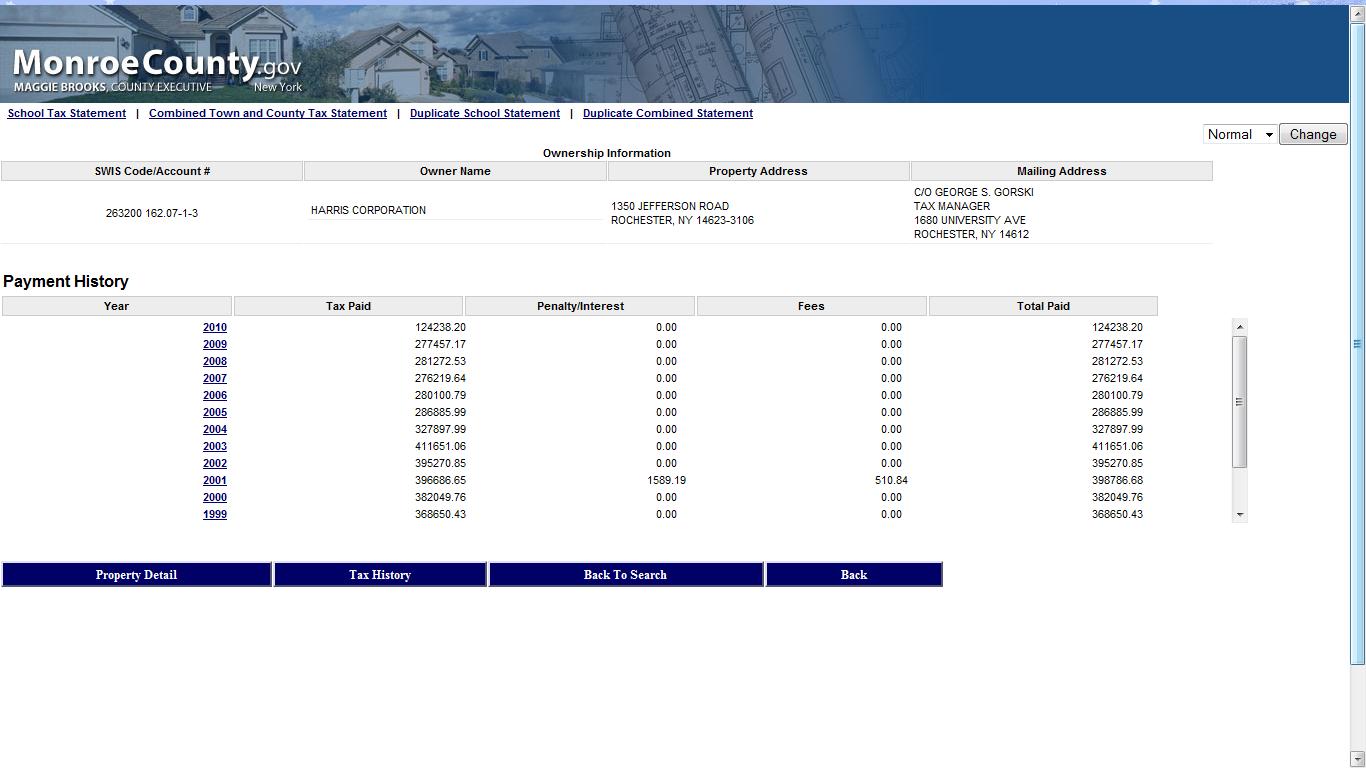This screenshot has width=1366, height=768.
Task: View payment details for year 2005
Action: tap(215, 412)
